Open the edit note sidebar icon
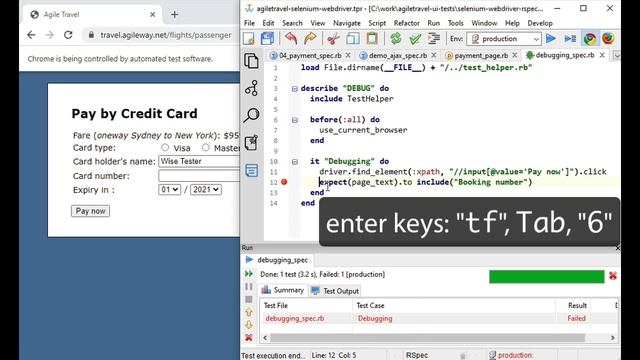Viewport: 640px width, 360px height. coord(251,143)
